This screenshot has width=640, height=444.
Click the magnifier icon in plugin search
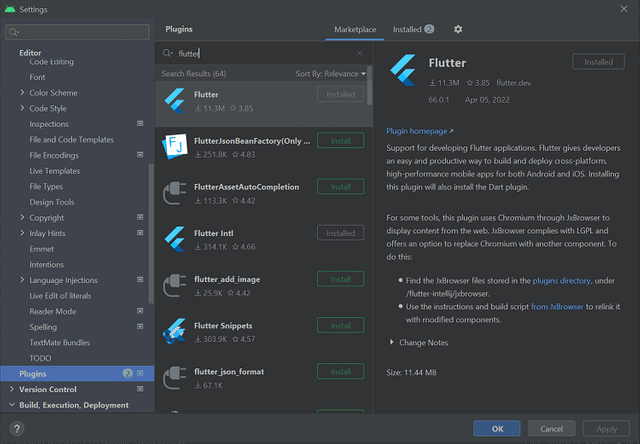point(167,53)
